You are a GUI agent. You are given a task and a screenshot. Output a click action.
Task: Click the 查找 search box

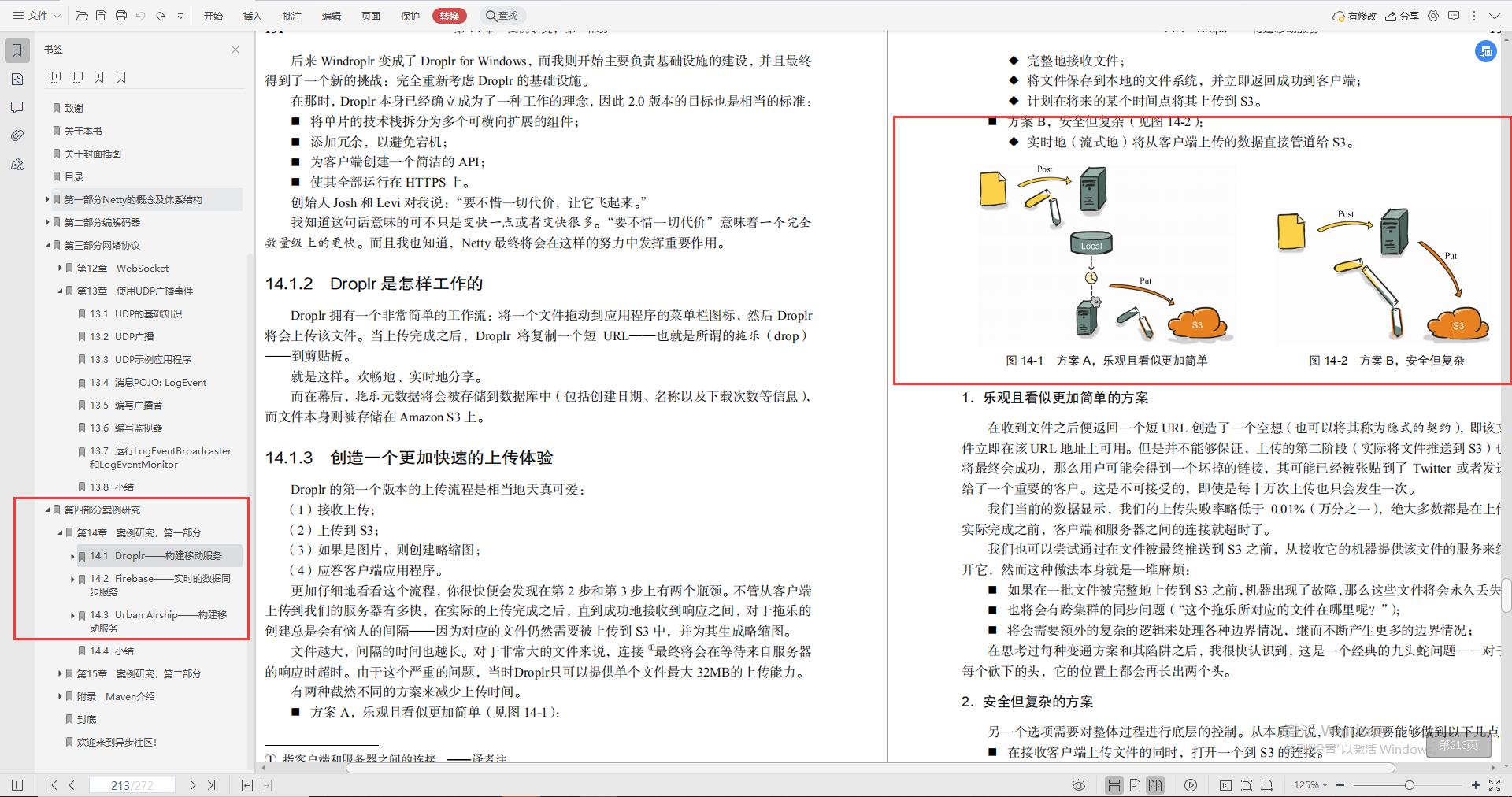[502, 16]
